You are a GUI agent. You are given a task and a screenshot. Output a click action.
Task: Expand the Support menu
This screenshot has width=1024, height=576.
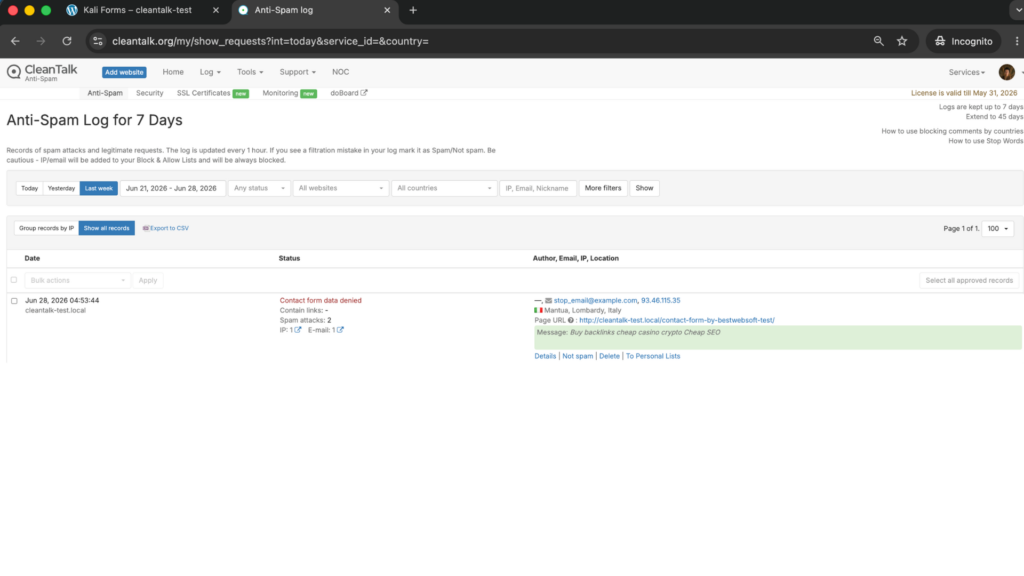(297, 72)
